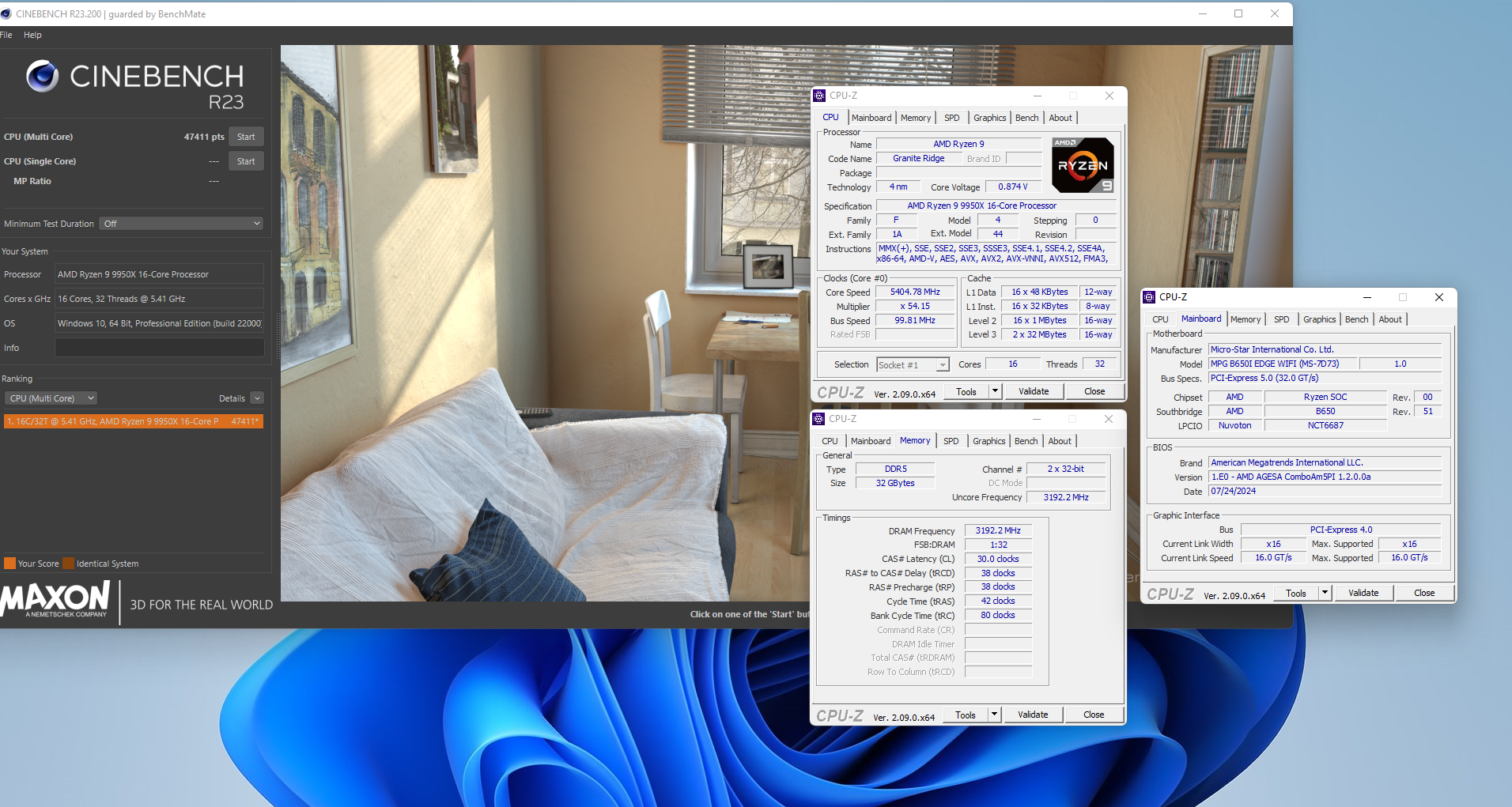Click the orange Your Score color swatch

coord(9,564)
